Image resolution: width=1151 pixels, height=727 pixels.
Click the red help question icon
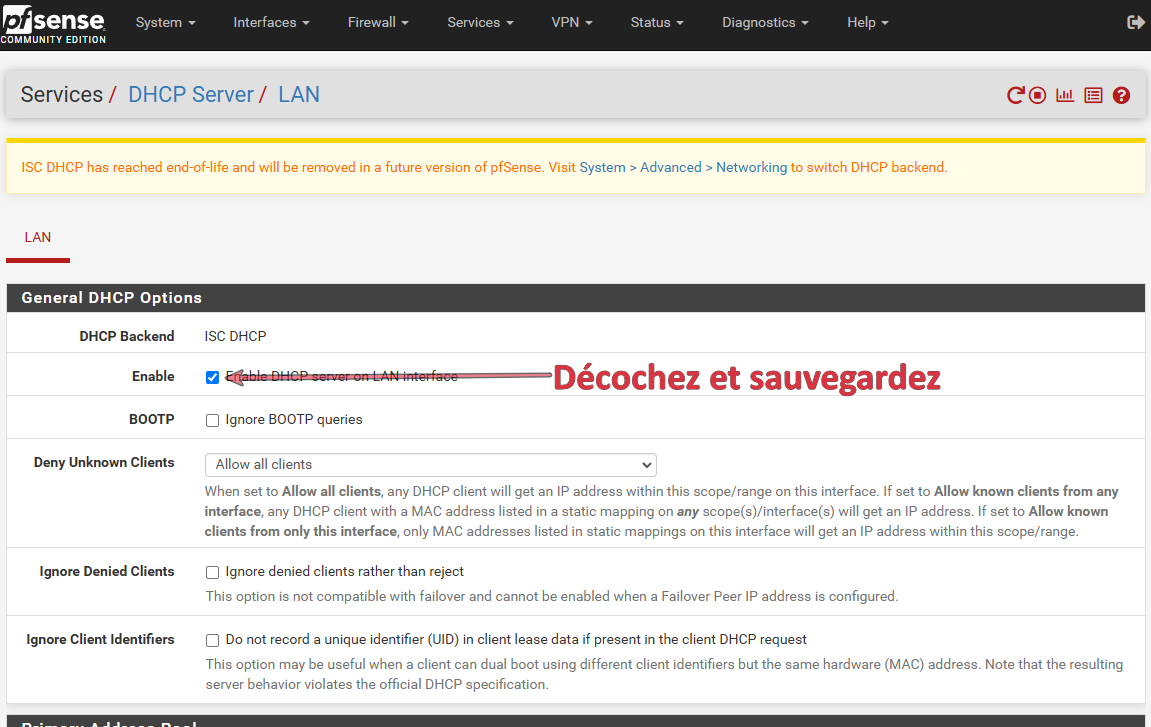pyautogui.click(x=1121, y=95)
